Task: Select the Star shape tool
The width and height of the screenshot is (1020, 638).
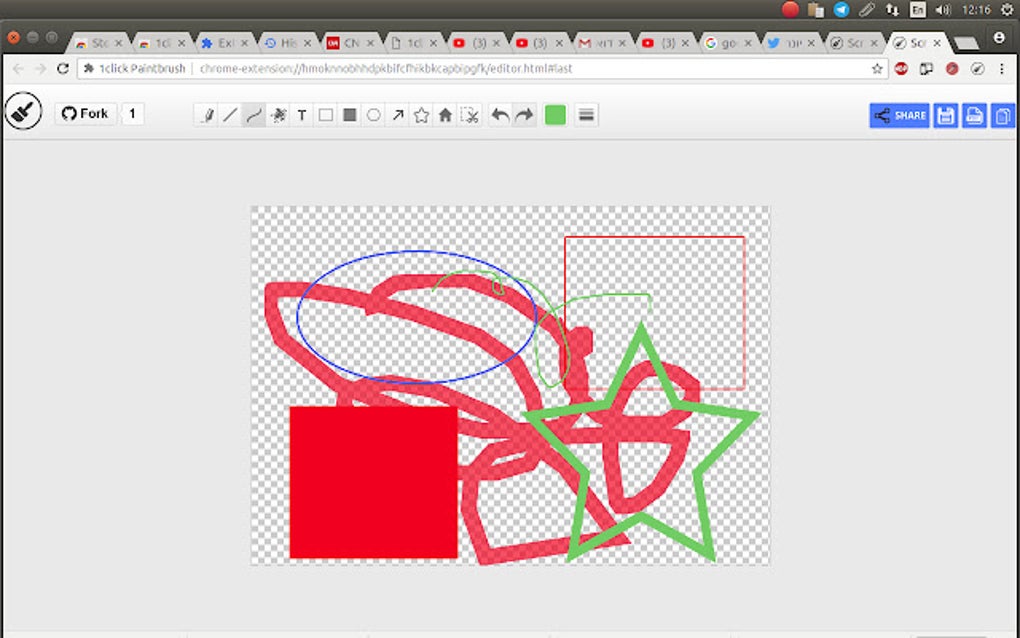Action: pyautogui.click(x=421, y=115)
